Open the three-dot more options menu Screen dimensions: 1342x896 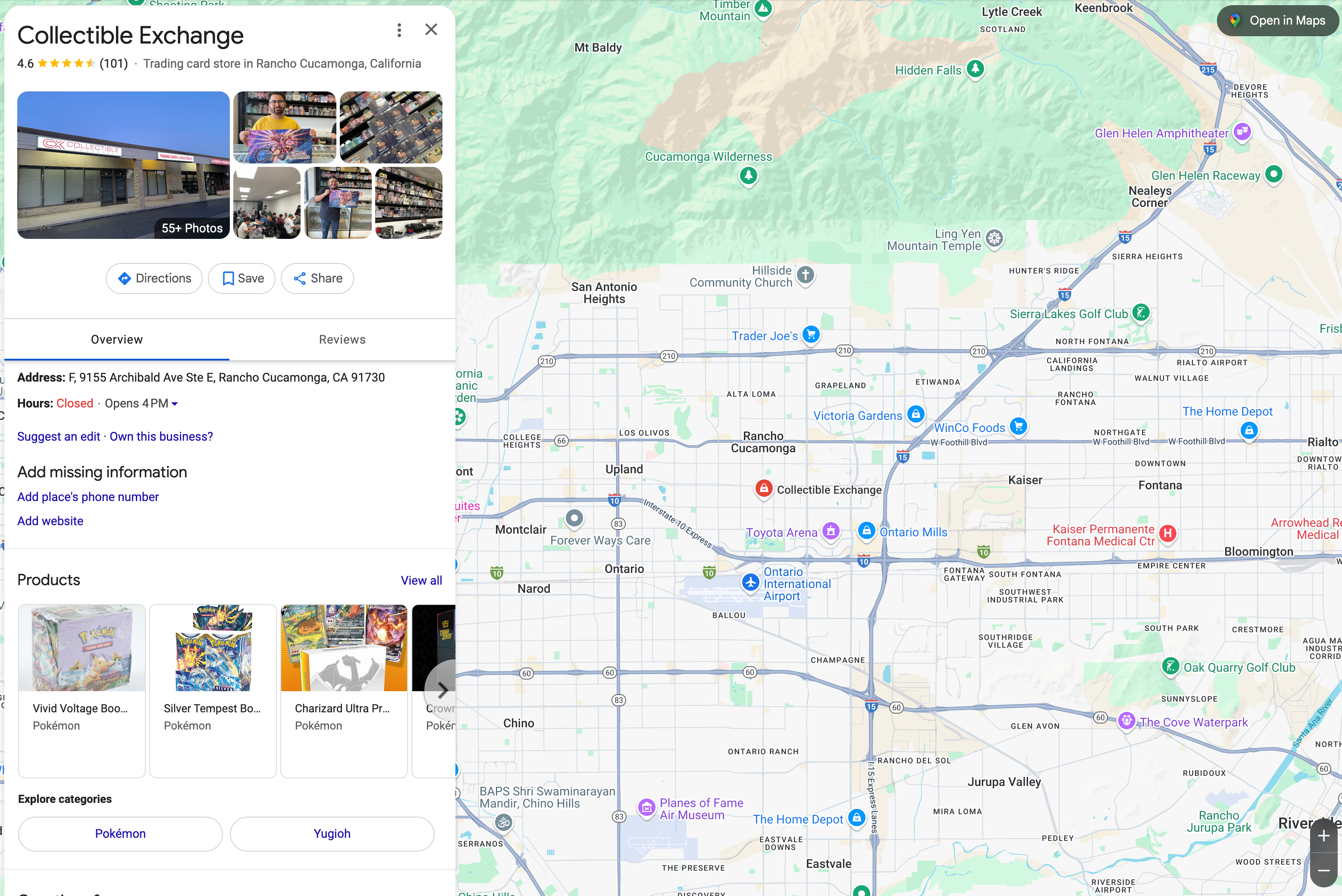[399, 30]
